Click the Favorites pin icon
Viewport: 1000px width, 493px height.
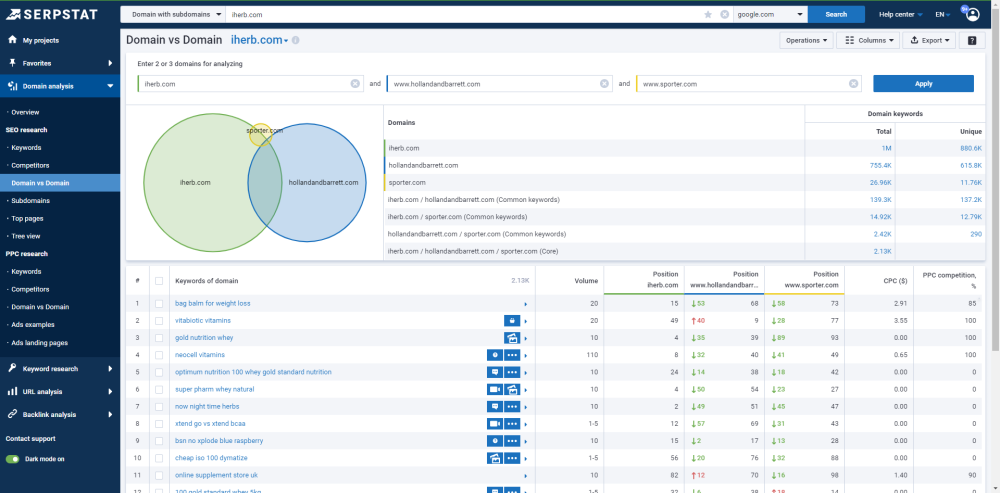[x=11, y=63]
